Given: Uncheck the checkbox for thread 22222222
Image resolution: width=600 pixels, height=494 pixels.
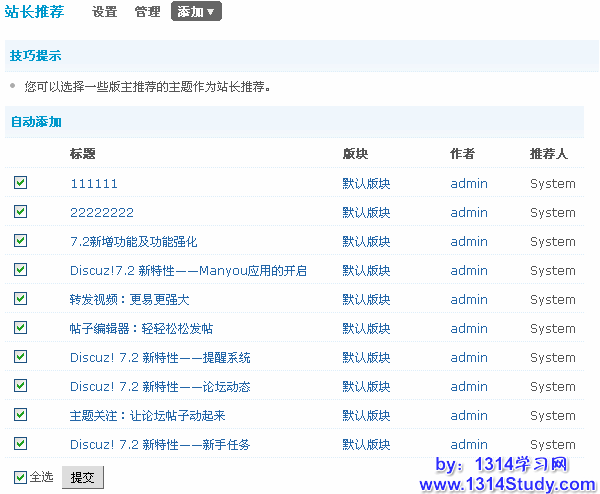Looking at the screenshot, I should 21,212.
